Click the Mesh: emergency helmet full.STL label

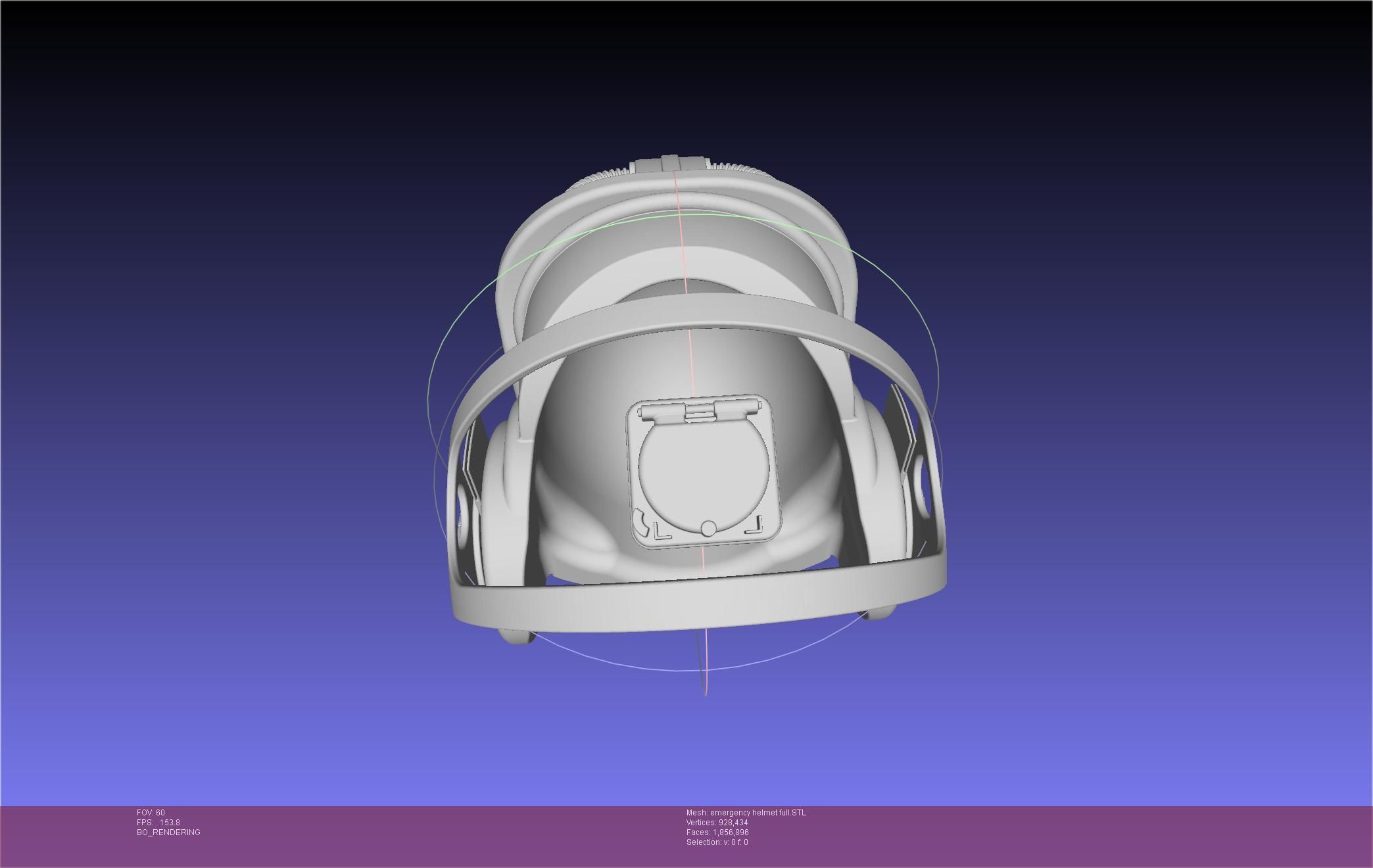(x=746, y=813)
